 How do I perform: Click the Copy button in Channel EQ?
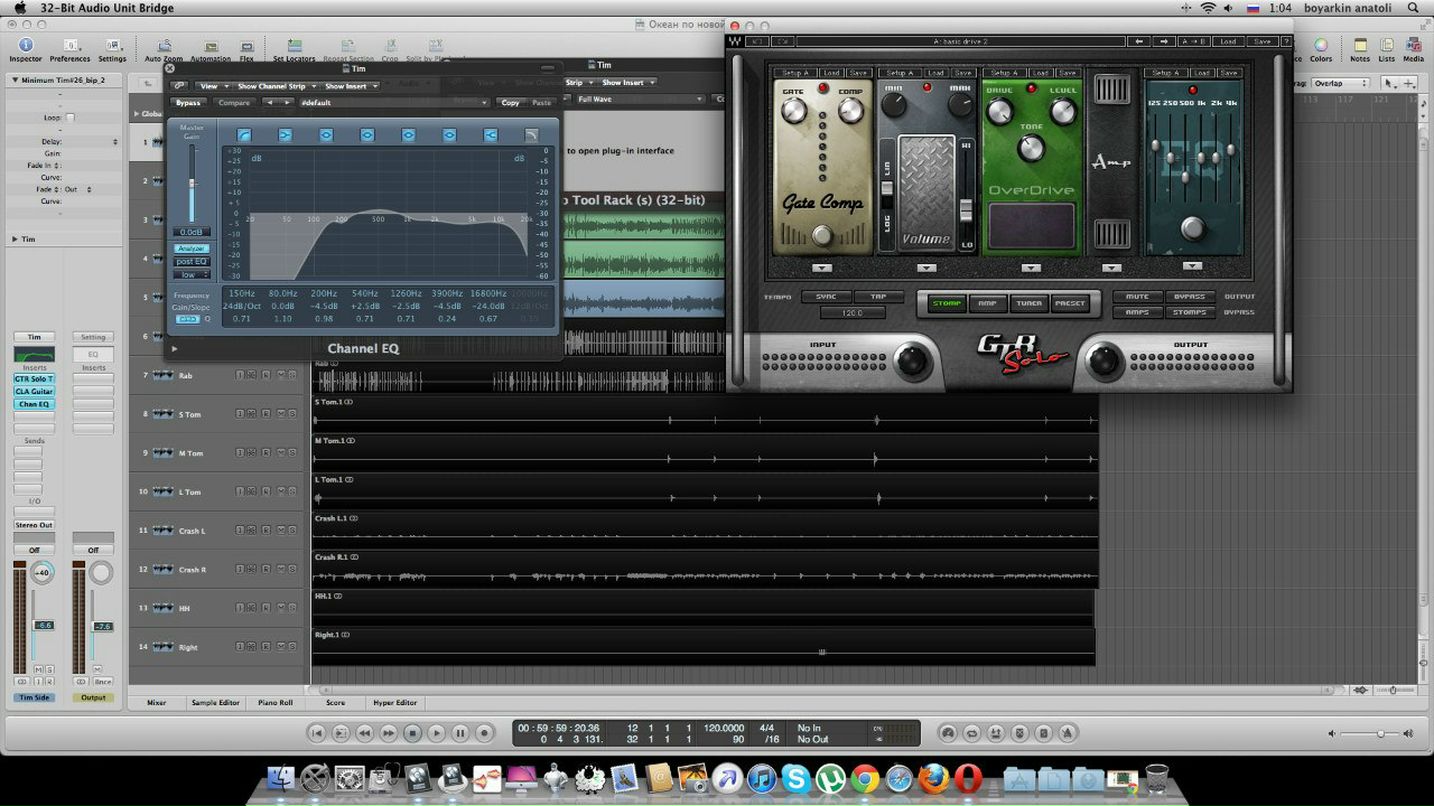point(510,103)
